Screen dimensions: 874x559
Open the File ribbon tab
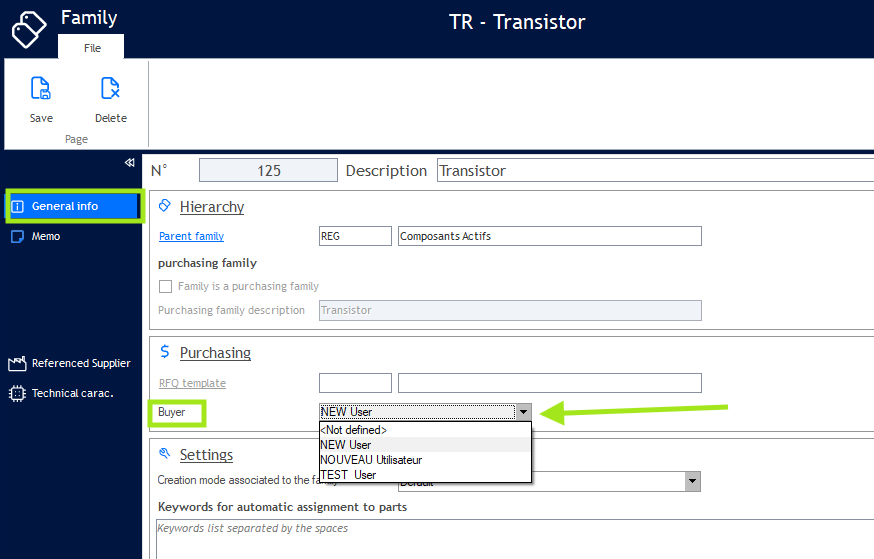tap(91, 48)
